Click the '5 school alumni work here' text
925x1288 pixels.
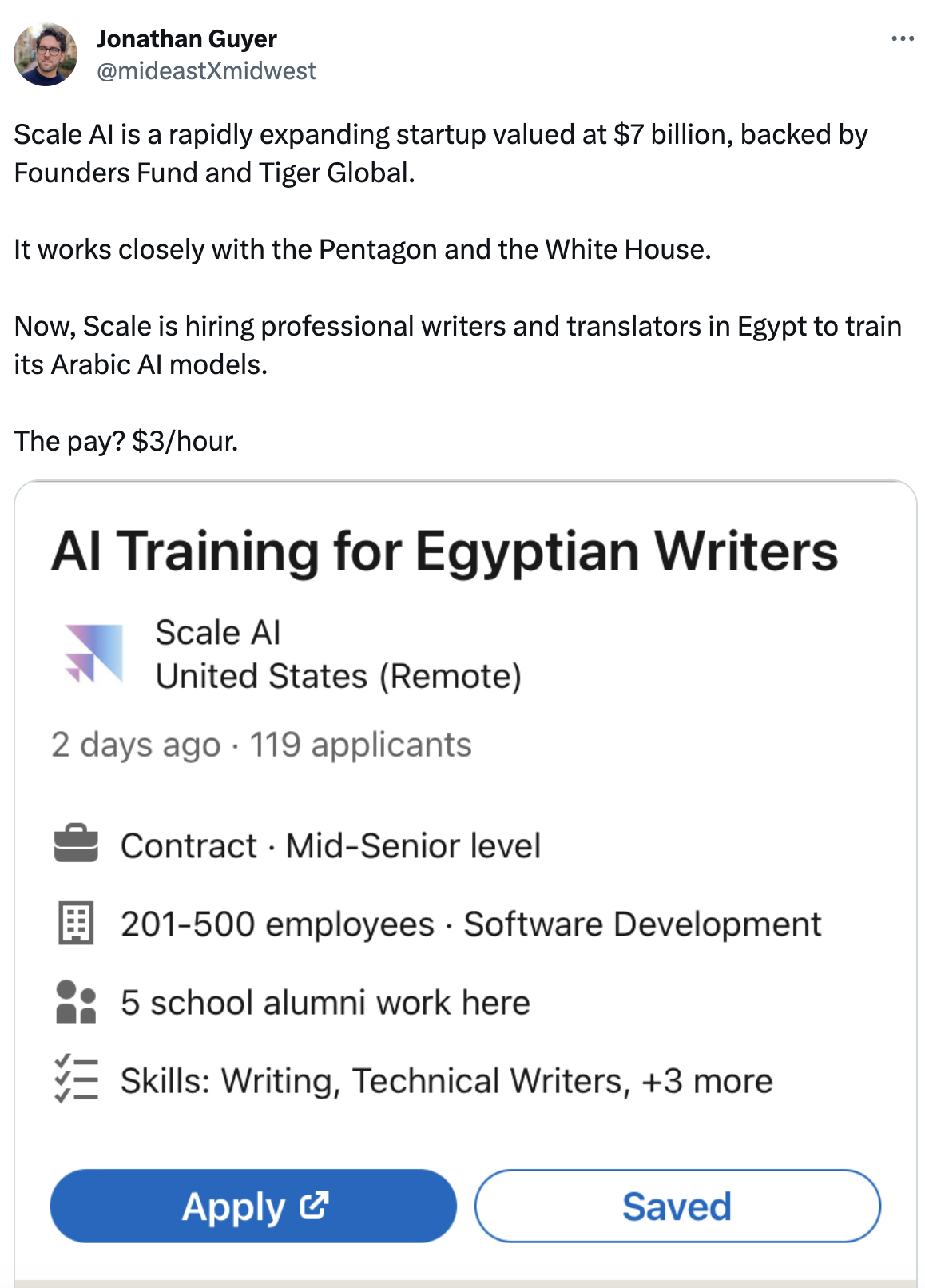click(x=325, y=1003)
